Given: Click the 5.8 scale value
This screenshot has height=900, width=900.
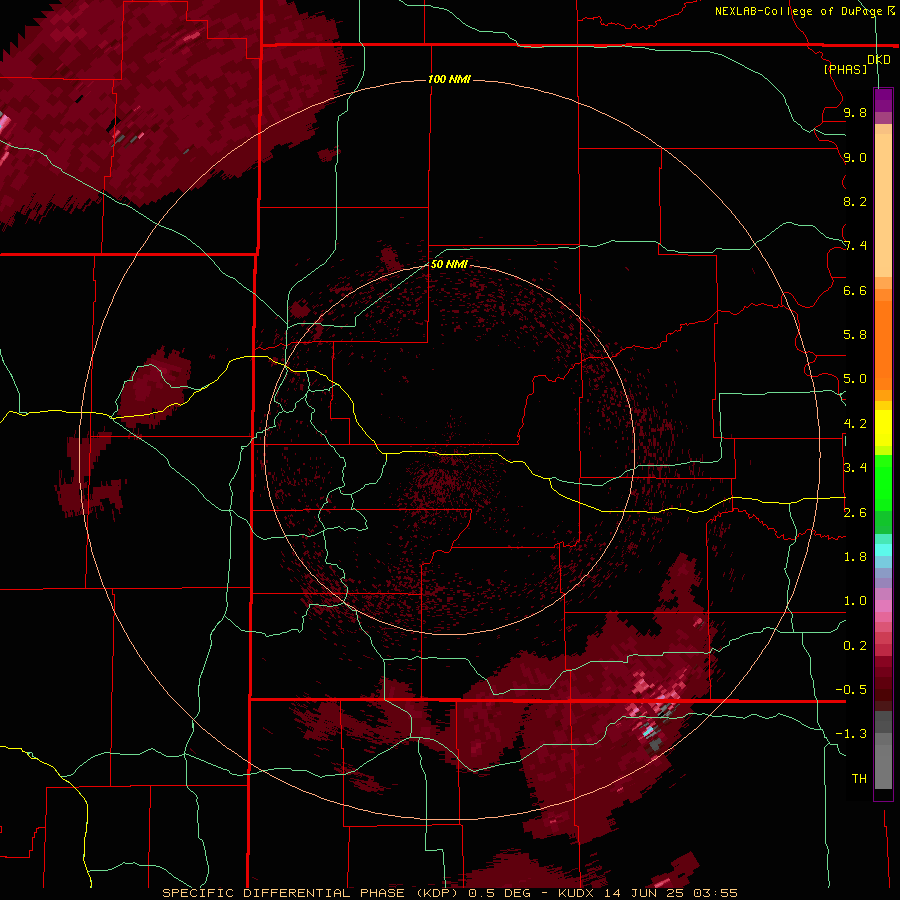Looking at the screenshot, I should tap(855, 335).
